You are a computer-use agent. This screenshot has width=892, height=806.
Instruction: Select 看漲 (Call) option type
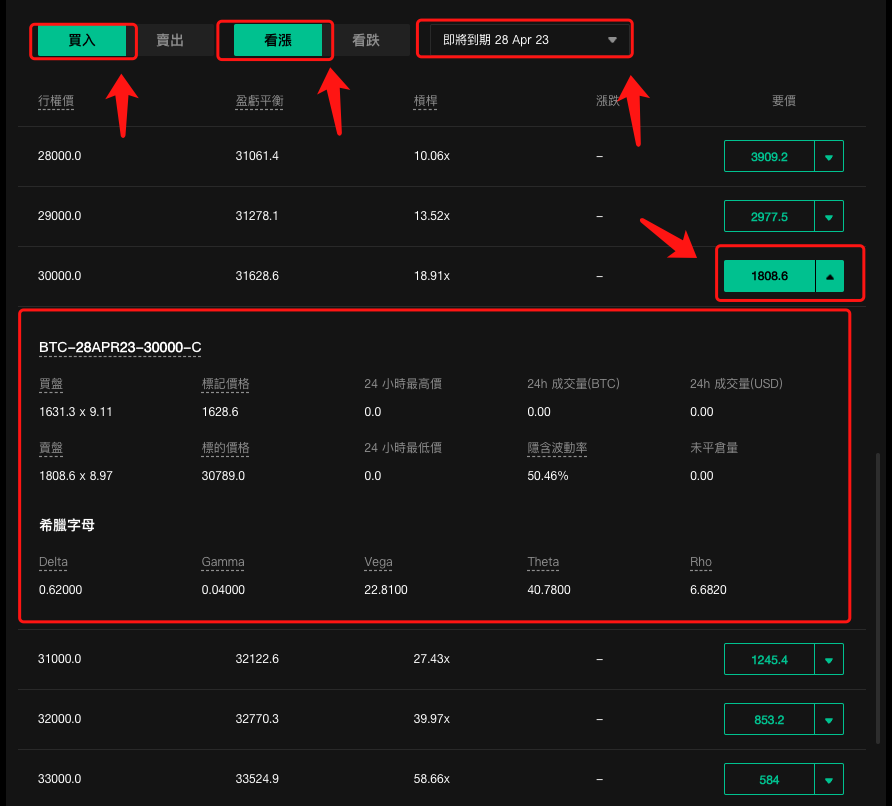(278, 40)
